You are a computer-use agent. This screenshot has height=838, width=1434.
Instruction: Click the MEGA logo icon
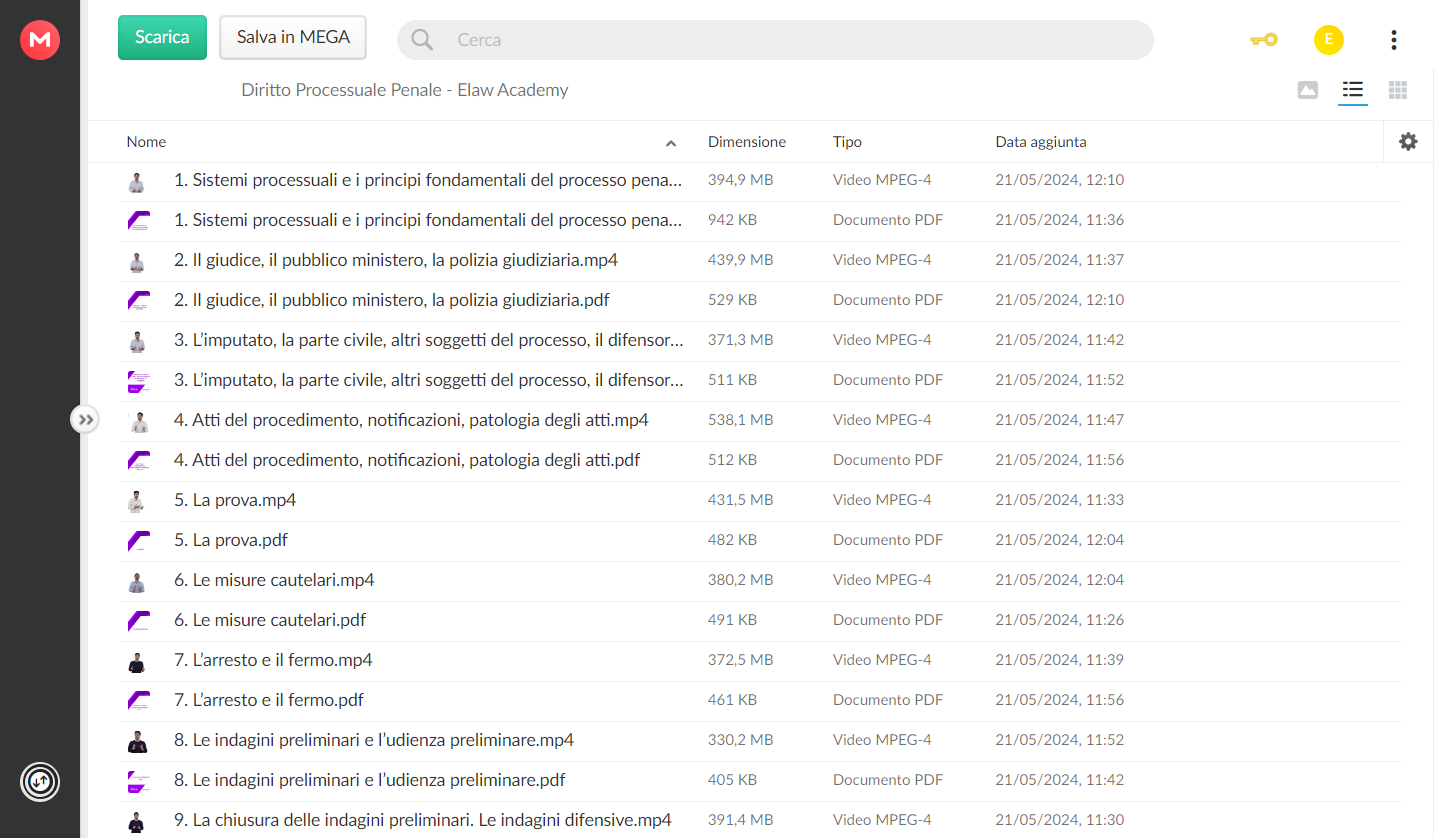tap(40, 40)
